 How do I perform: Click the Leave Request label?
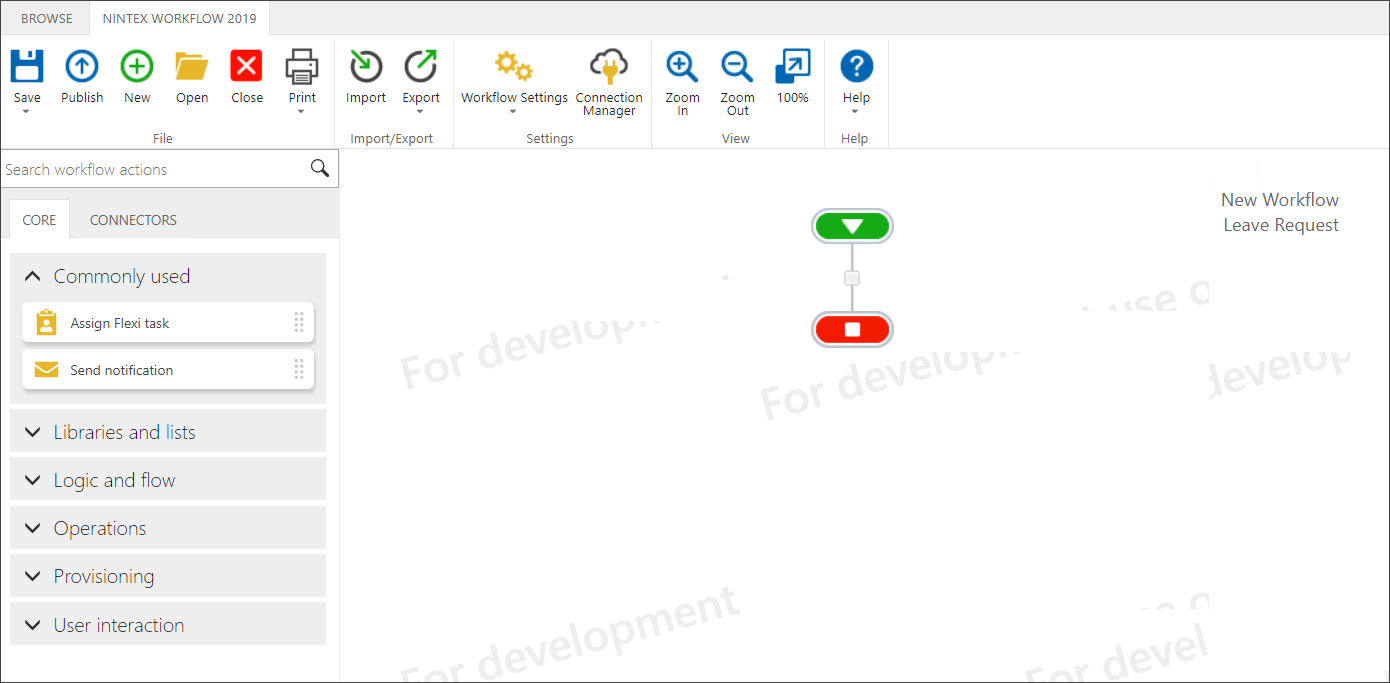coord(1281,225)
